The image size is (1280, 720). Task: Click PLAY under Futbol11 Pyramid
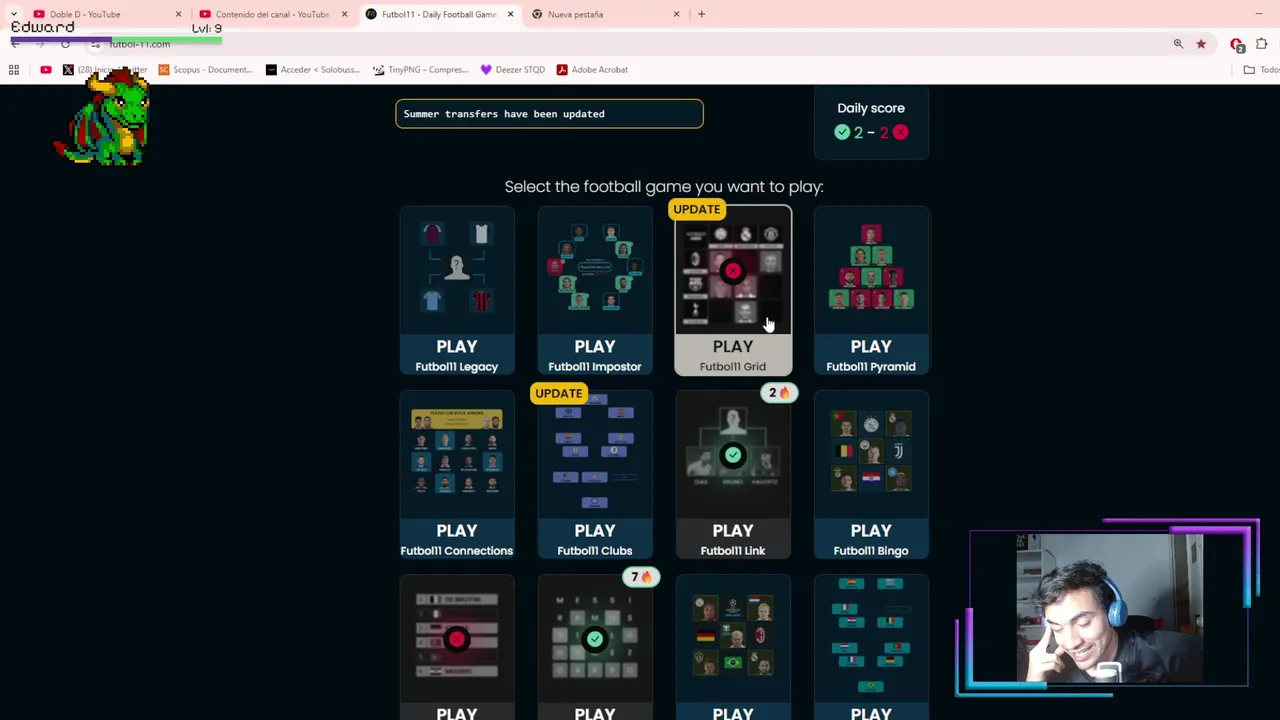click(x=871, y=346)
